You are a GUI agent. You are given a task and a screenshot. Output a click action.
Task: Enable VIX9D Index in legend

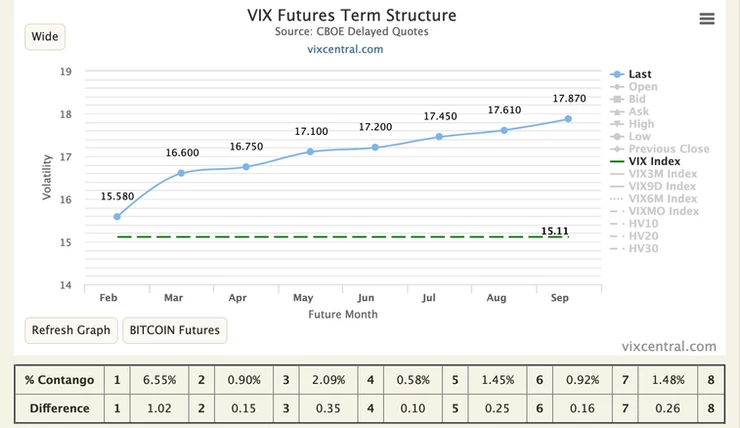point(661,186)
